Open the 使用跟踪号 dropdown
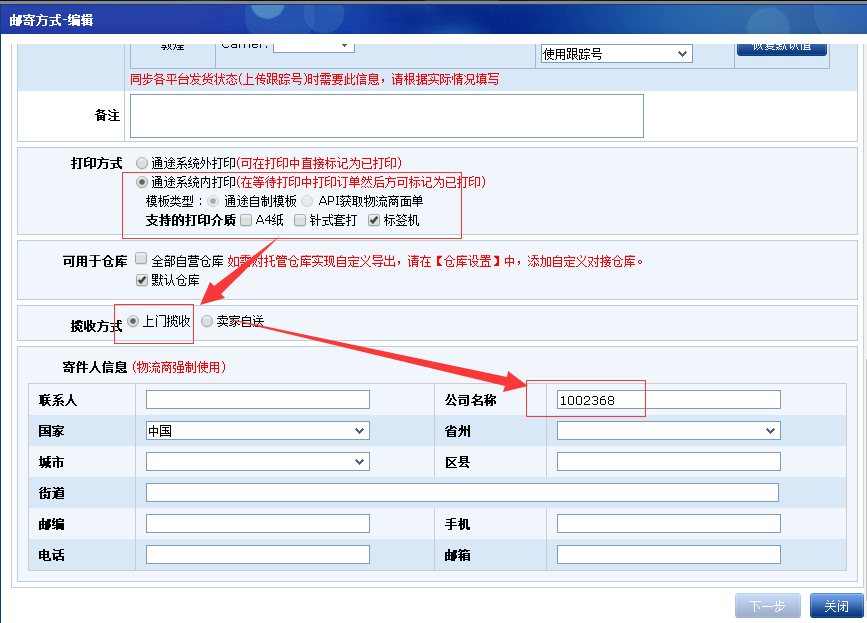The image size is (867, 623). 616,54
